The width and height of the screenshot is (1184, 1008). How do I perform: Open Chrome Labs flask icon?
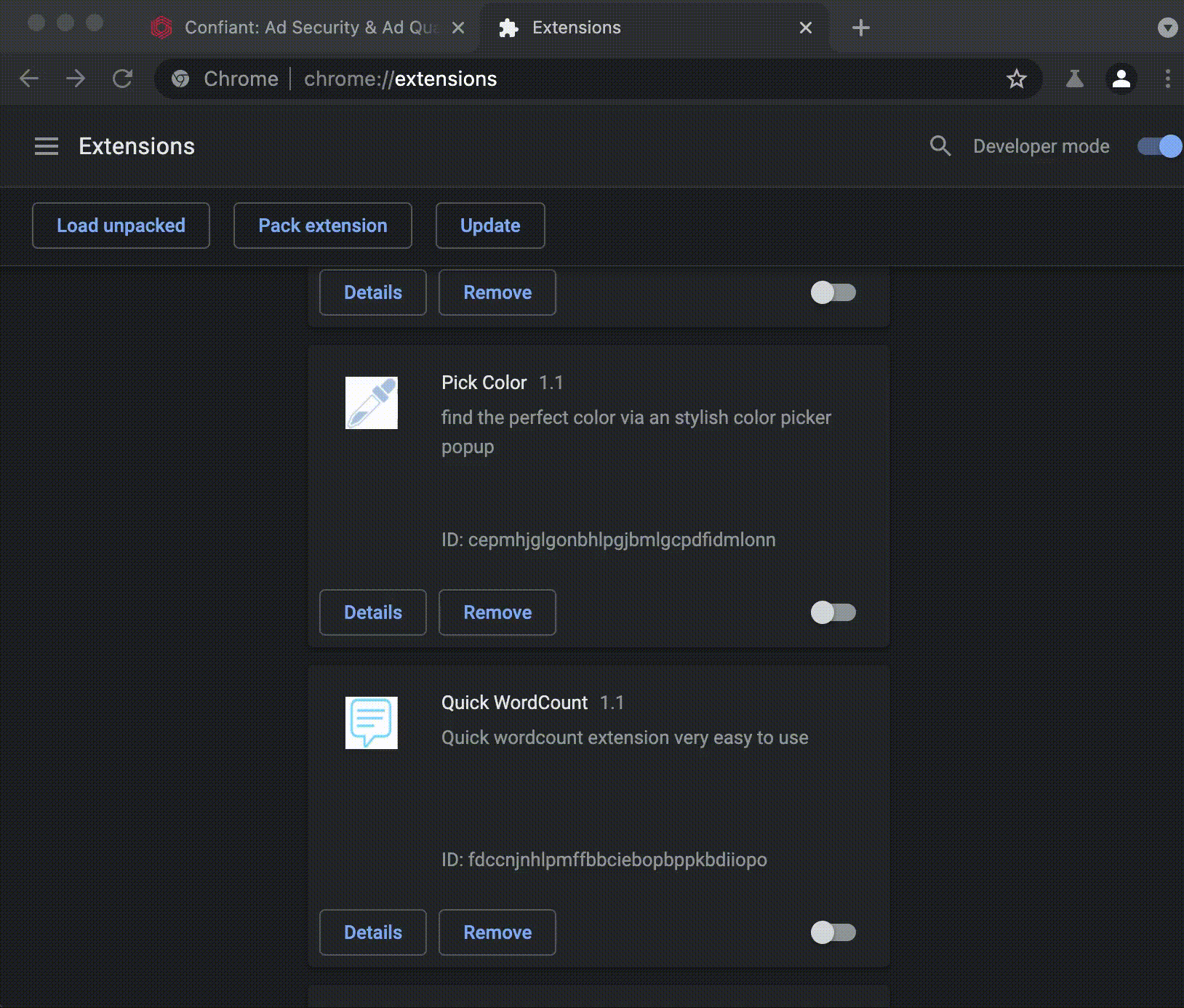1075,79
